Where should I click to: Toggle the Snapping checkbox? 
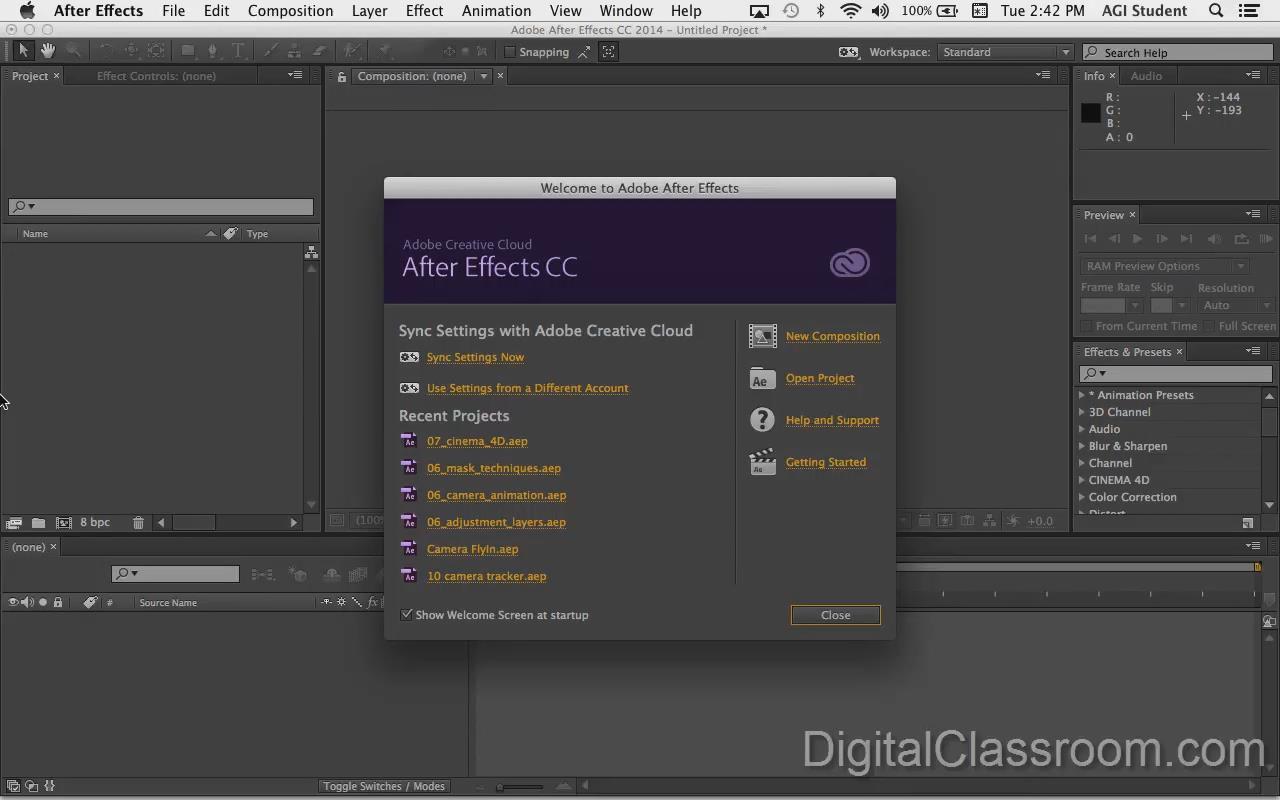[509, 52]
